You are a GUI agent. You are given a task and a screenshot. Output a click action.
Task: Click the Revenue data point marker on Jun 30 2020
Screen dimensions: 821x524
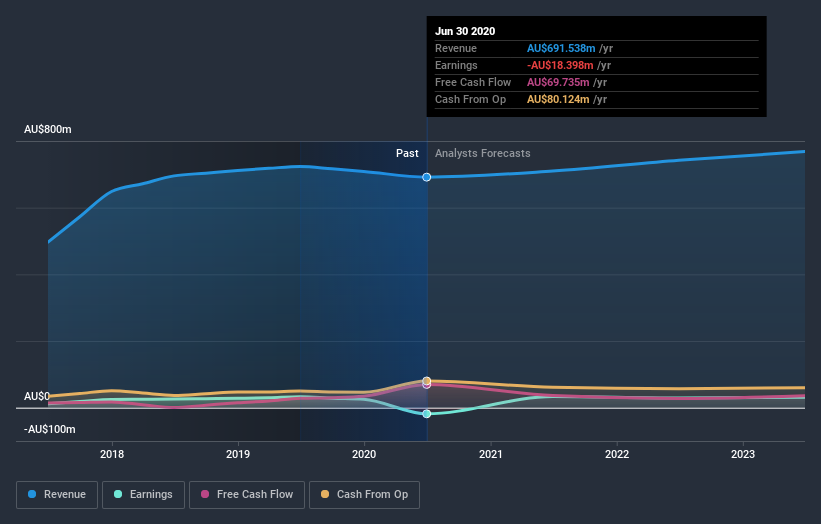click(427, 177)
